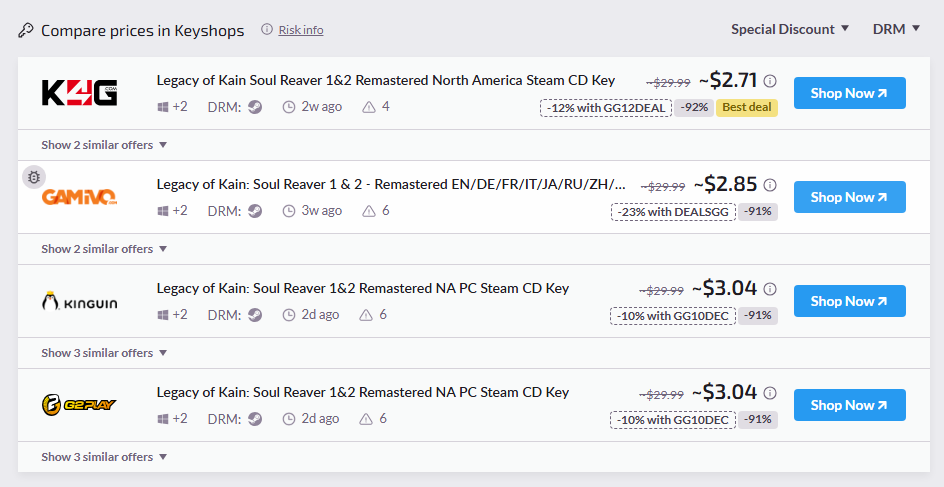Click the clock icon next to 2w ago
This screenshot has height=487, width=944.
pyautogui.click(x=289, y=107)
